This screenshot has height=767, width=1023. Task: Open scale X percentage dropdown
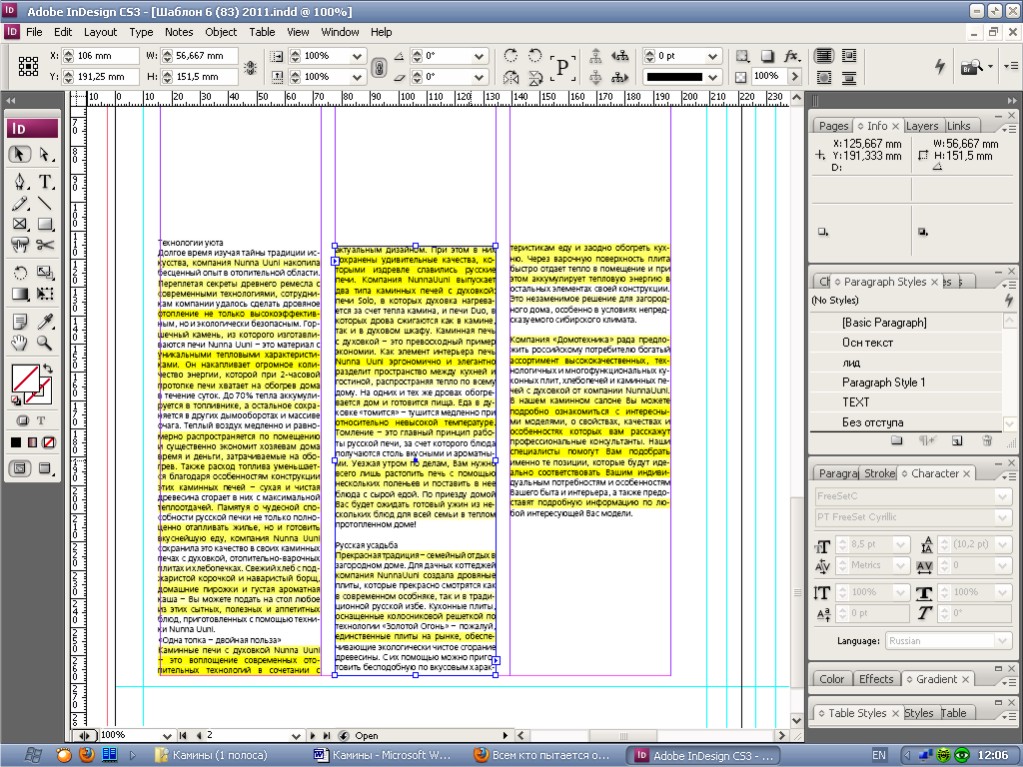[x=357, y=56]
